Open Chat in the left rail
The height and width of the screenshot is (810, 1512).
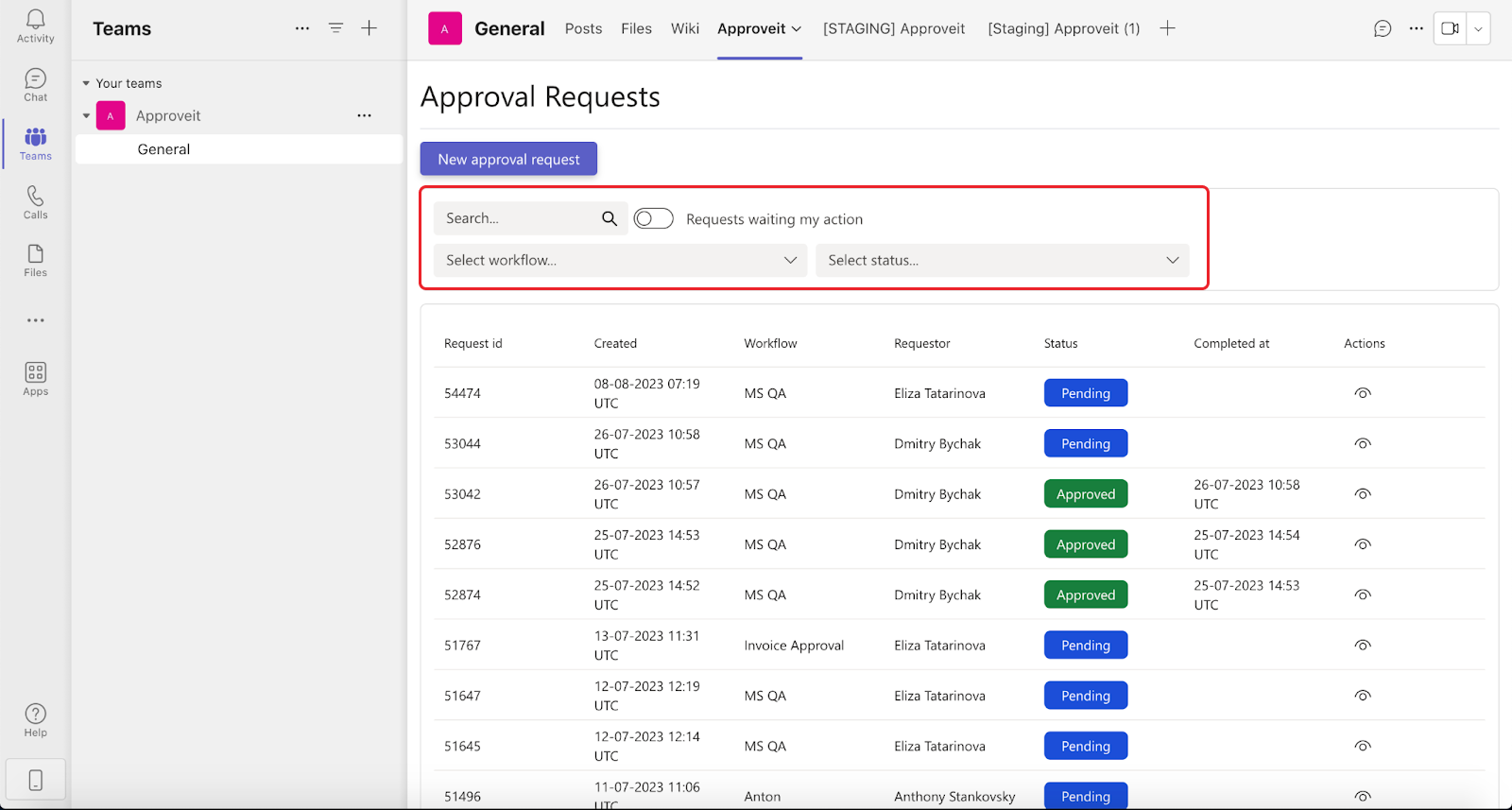[x=35, y=85]
